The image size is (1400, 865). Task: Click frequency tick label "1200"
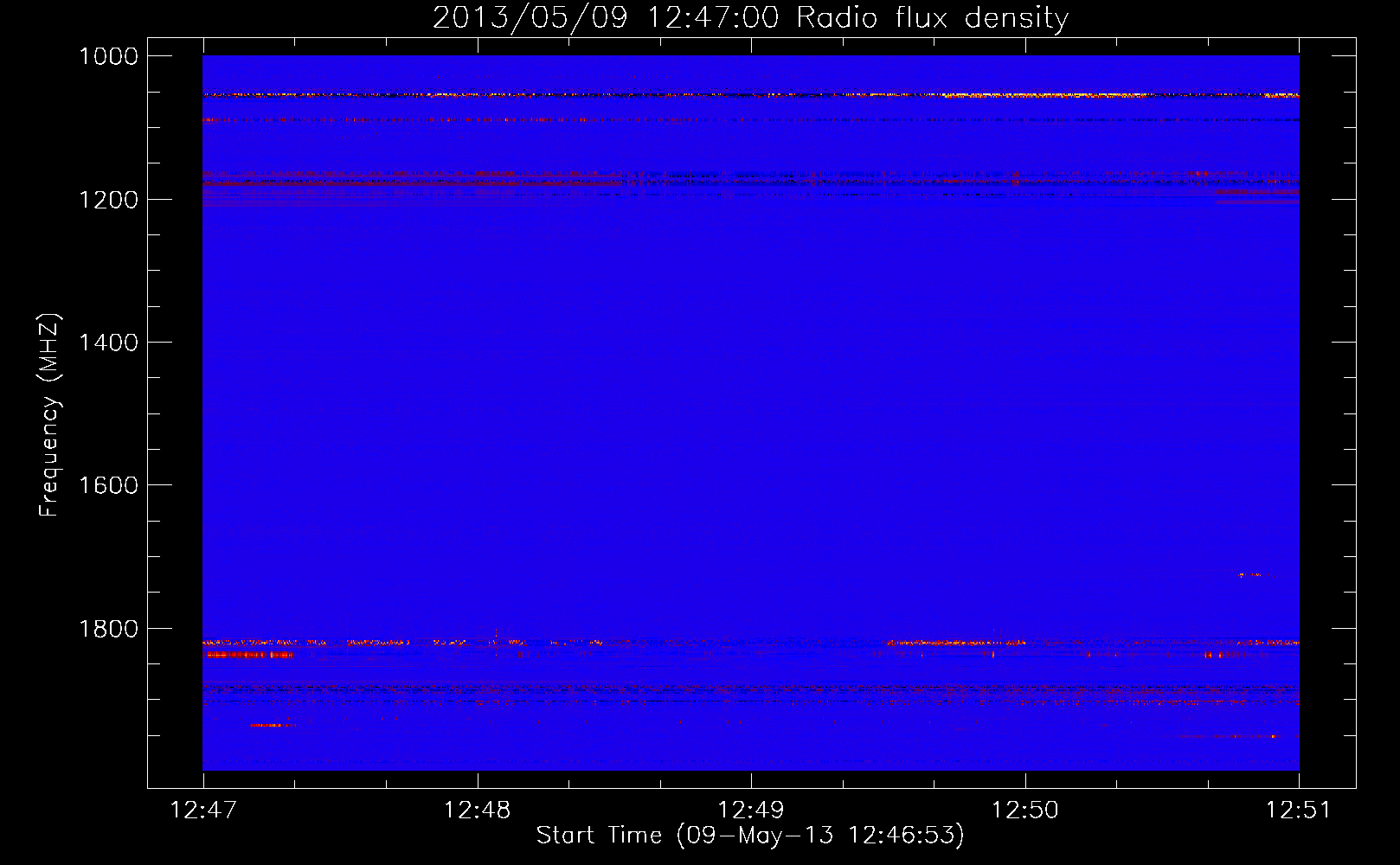[x=109, y=200]
